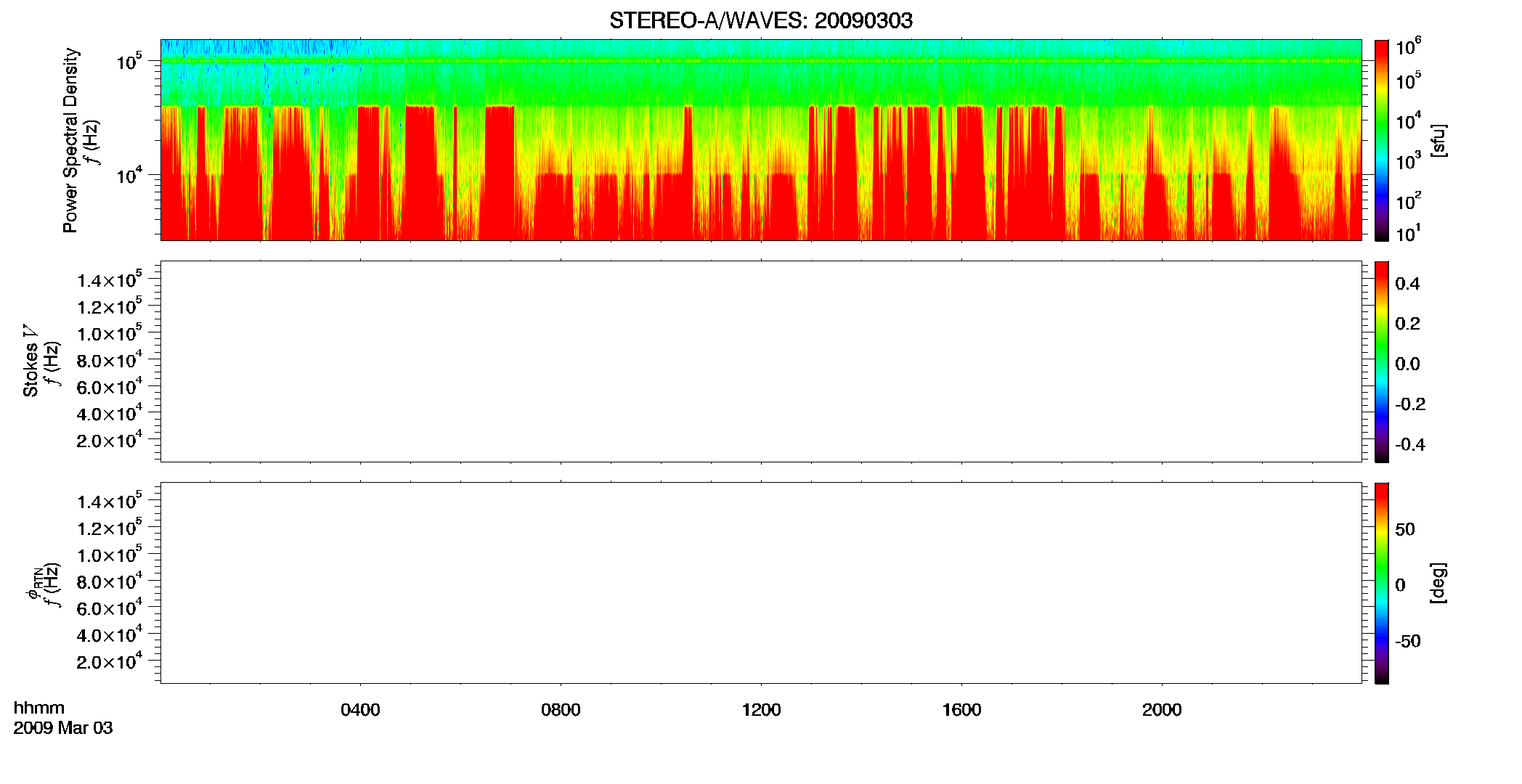Screen dimensions: 1522x784
Task: Select the Stokes V axis label
Action: 30,361
